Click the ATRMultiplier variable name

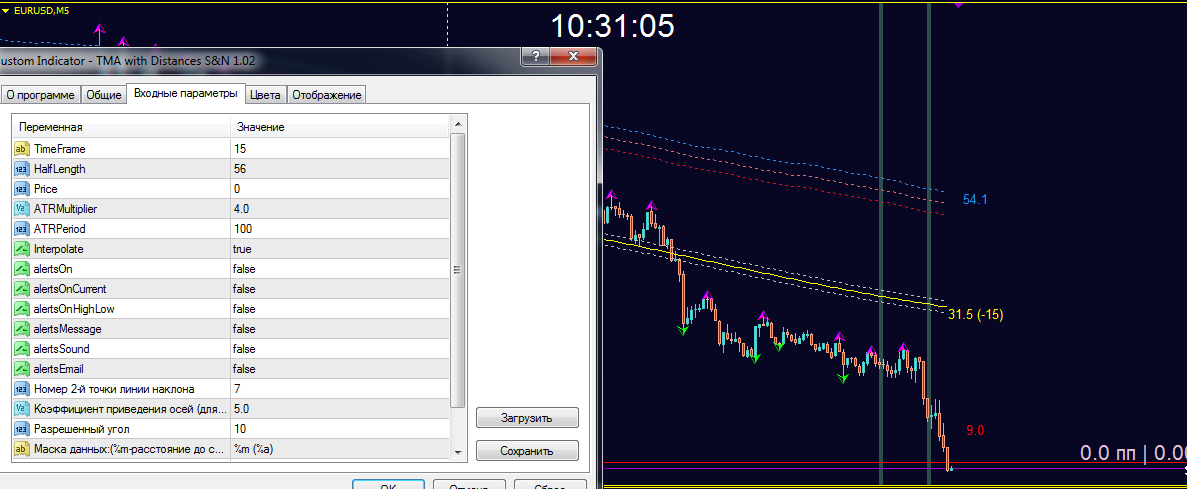[66, 208]
